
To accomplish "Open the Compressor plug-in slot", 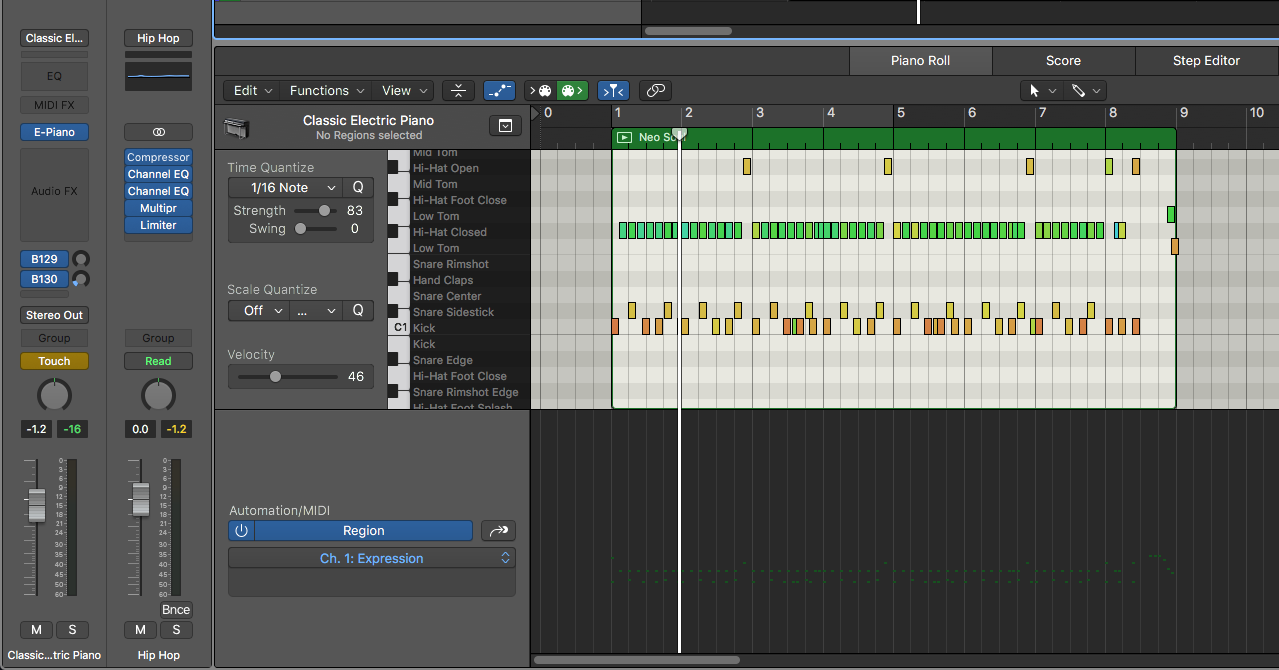I will coord(158,157).
